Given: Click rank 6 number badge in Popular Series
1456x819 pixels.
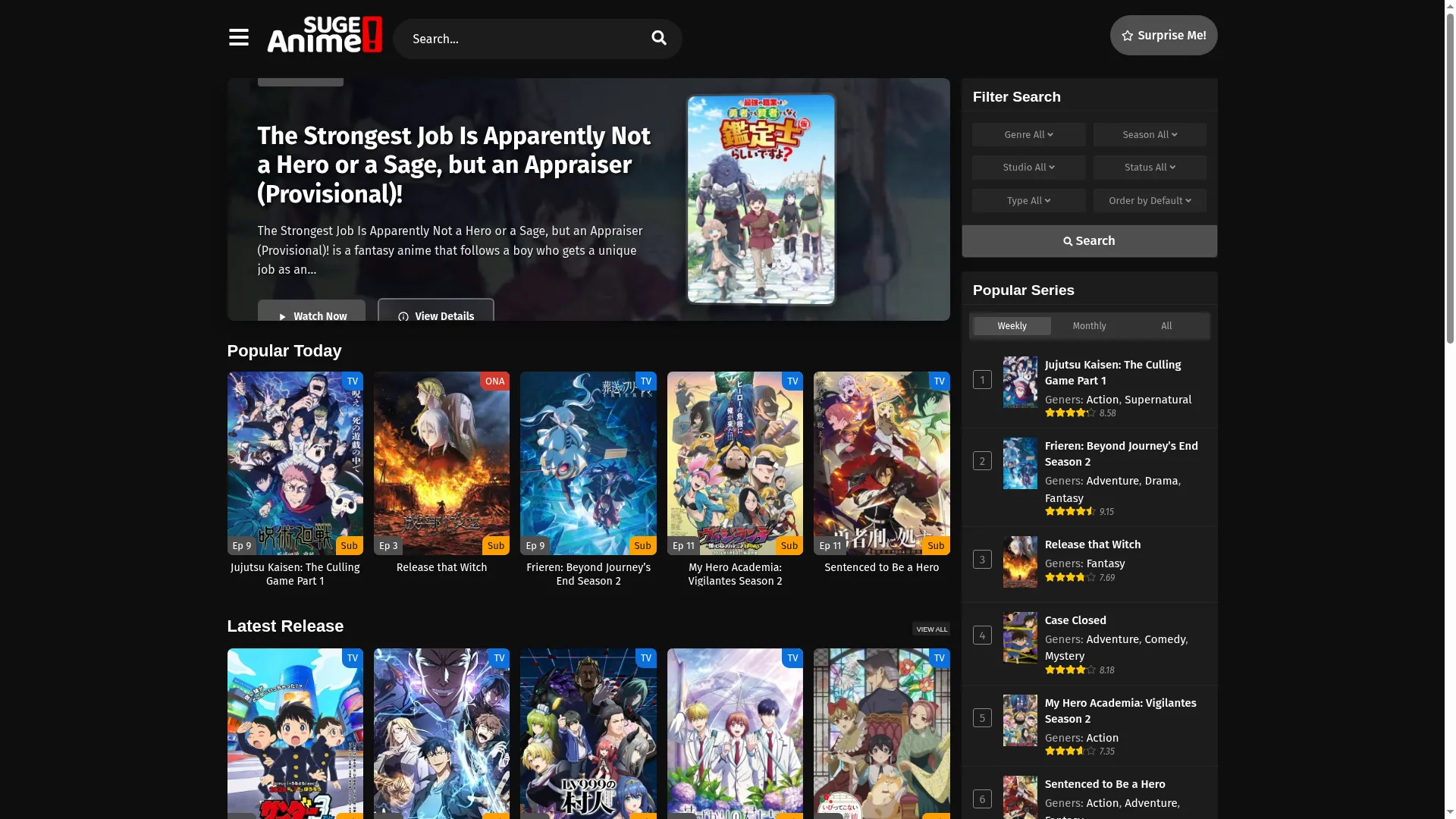Looking at the screenshot, I should (x=982, y=799).
